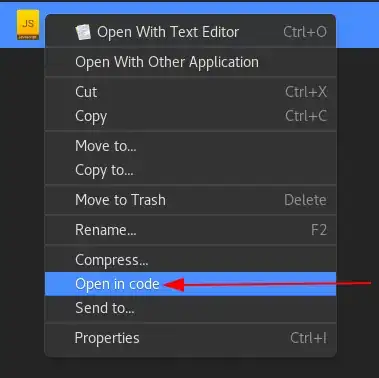Choose Open With Other Application
The image size is (379, 378).
190,62
